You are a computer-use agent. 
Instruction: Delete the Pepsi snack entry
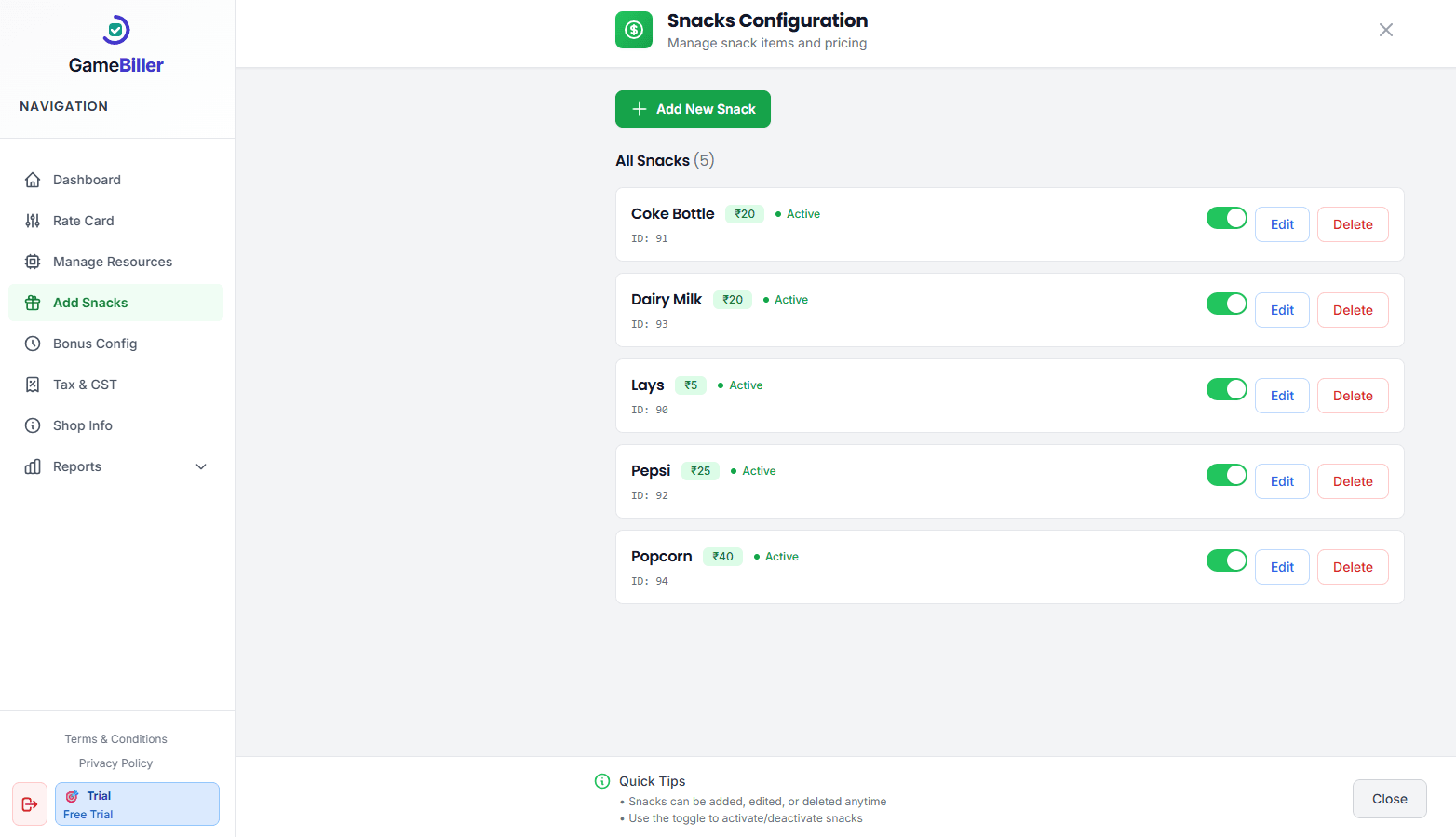click(x=1353, y=480)
